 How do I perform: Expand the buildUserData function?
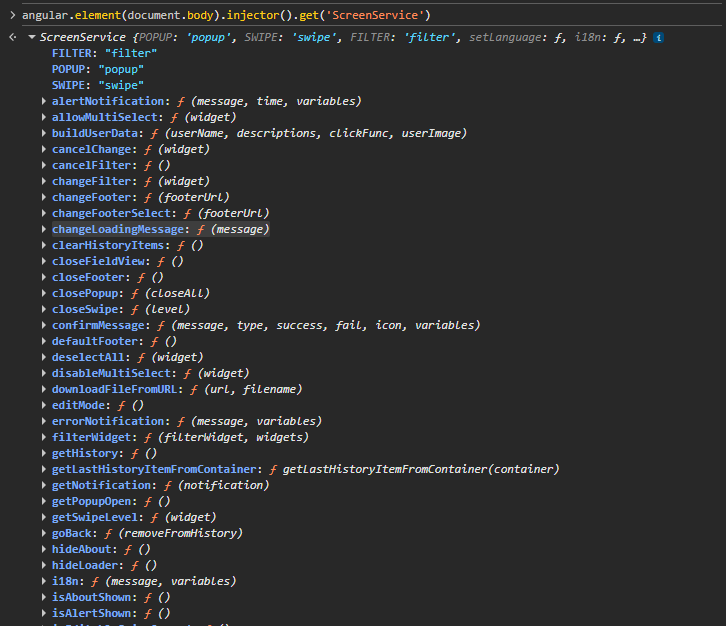[44, 133]
